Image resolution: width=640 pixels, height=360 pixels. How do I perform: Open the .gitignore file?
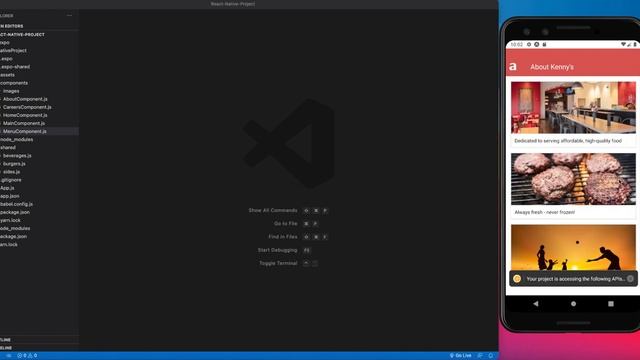pyautogui.click(x=11, y=180)
